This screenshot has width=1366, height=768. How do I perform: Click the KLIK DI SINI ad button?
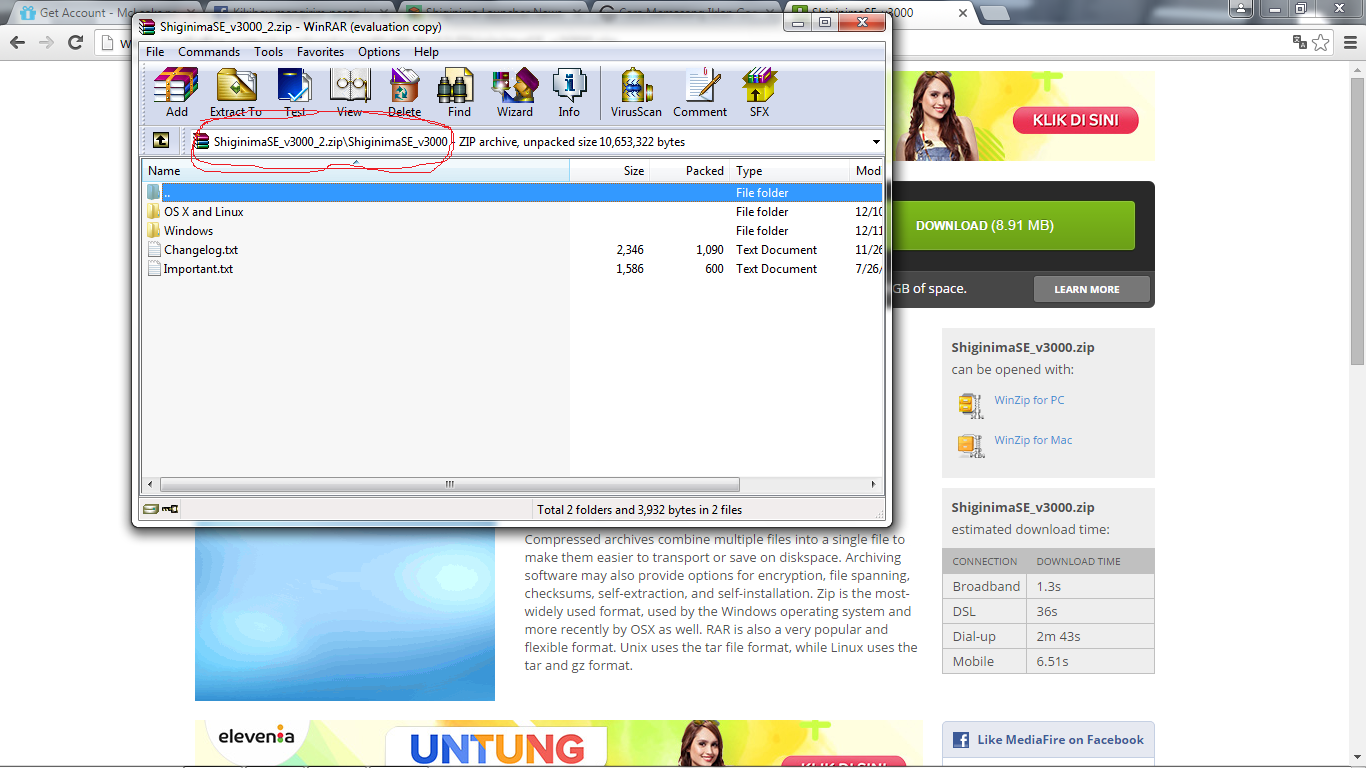click(1075, 121)
